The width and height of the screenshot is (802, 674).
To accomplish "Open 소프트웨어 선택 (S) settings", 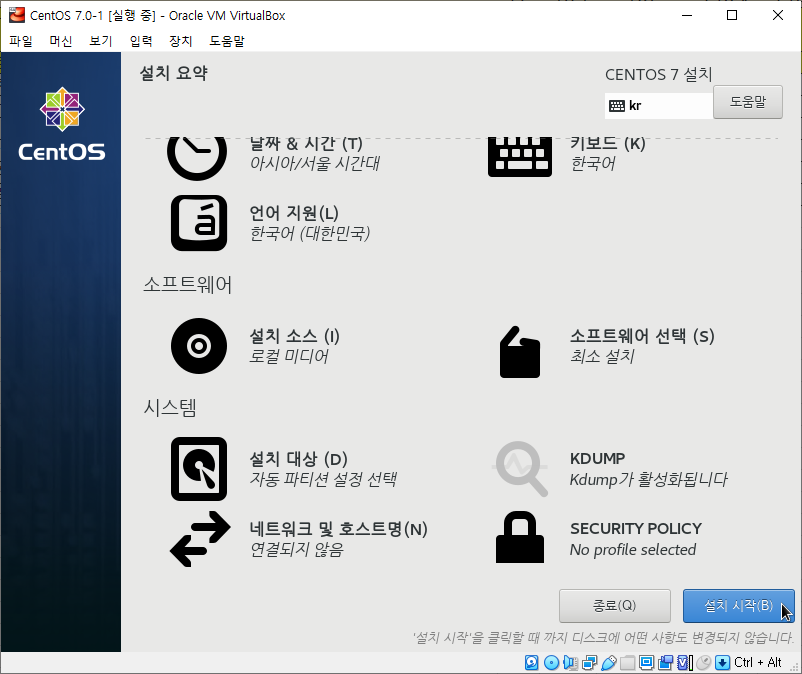I will (642, 336).
